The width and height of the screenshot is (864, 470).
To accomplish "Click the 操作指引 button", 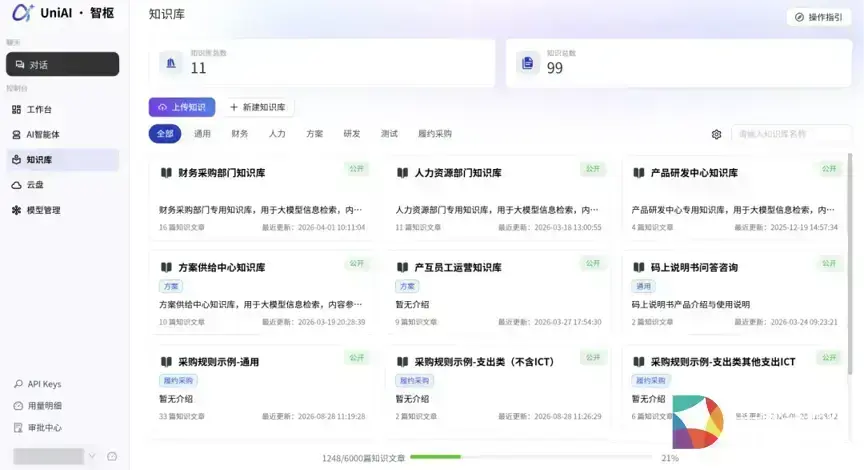I will [x=819, y=17].
